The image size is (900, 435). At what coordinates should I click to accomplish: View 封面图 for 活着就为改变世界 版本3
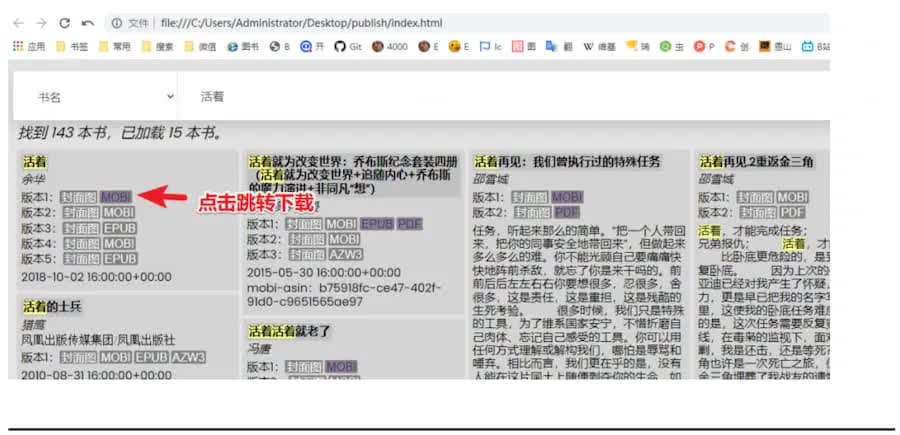[x=307, y=254]
